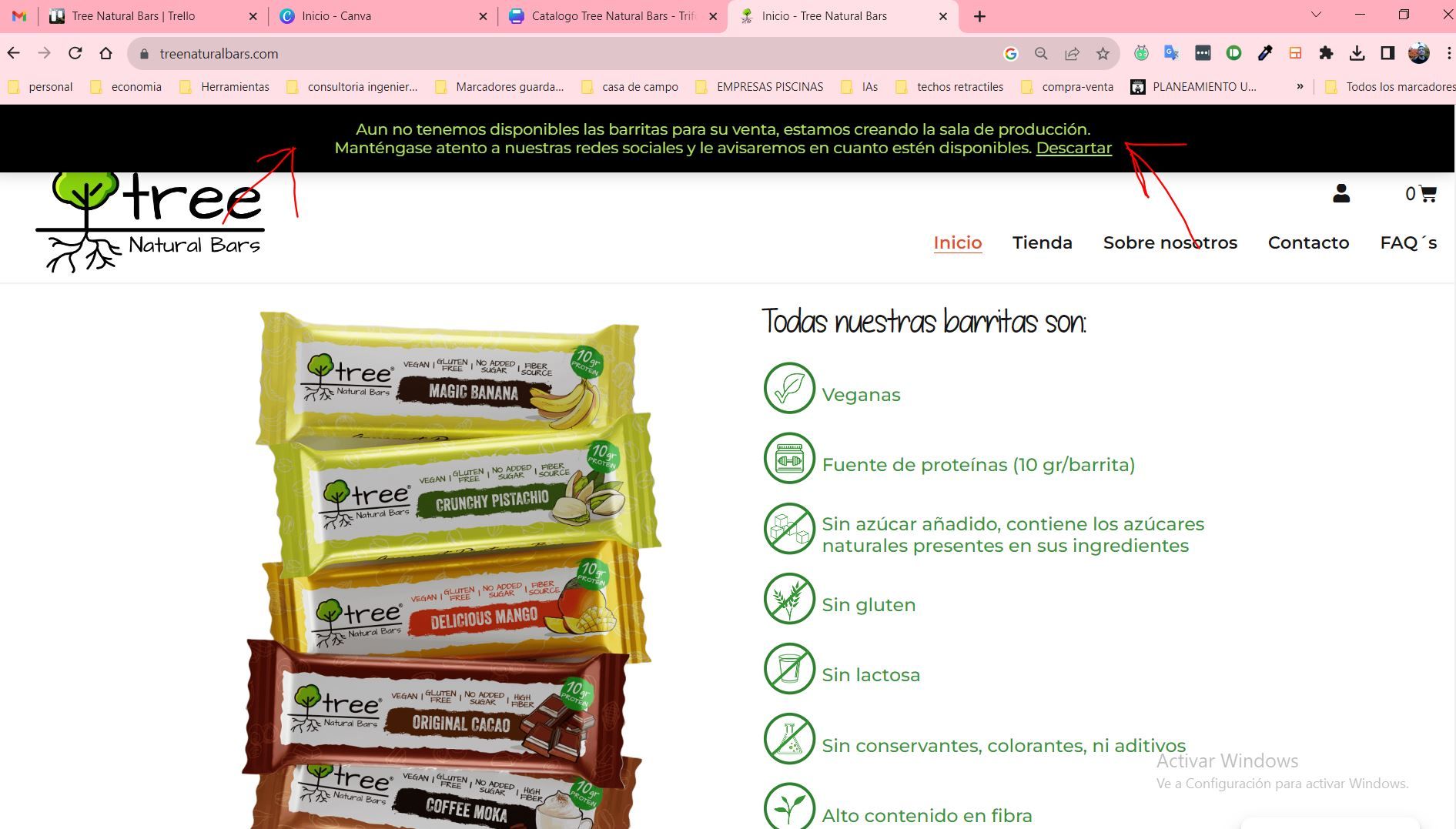The image size is (1456, 829).
Task: Open the compra-venta bookmarks folder
Action: tap(1067, 87)
